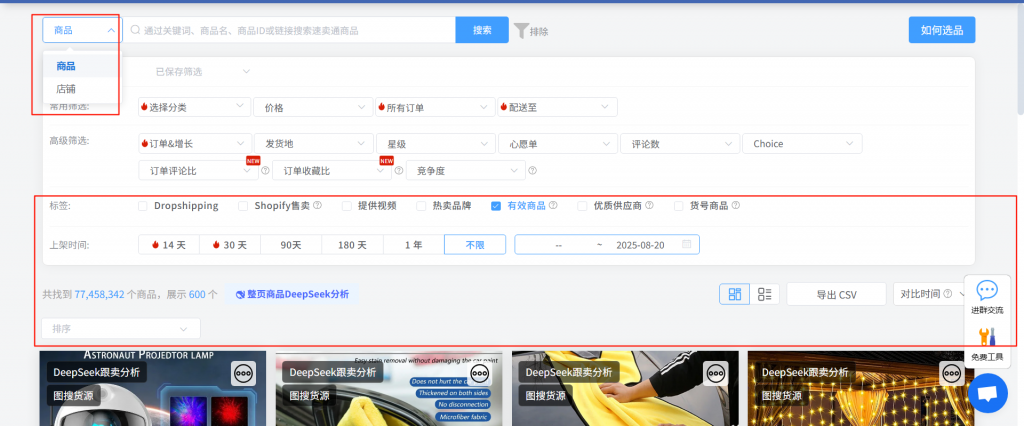Check the 优质供应商 tag

tap(582, 206)
